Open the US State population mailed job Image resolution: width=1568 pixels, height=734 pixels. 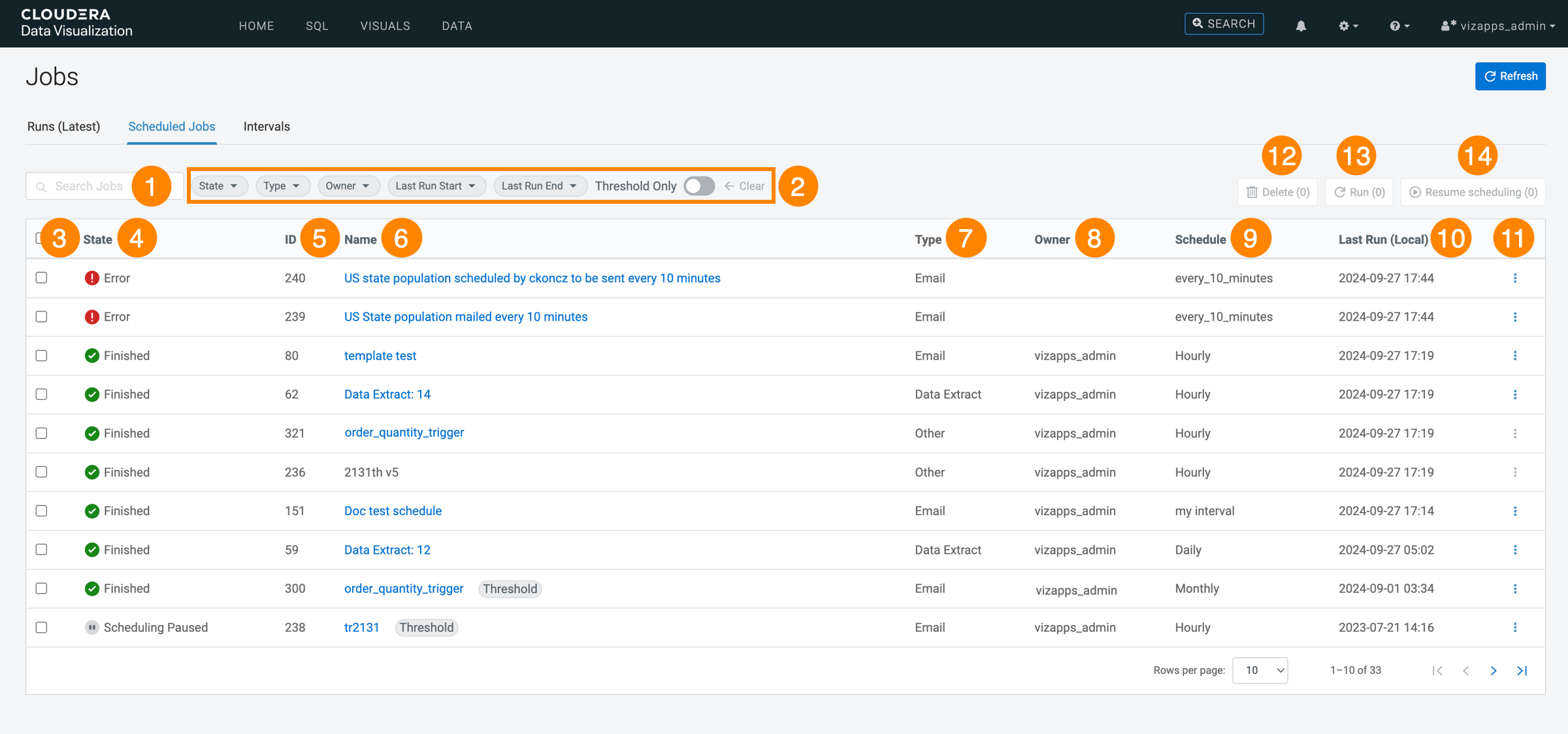pyautogui.click(x=466, y=317)
